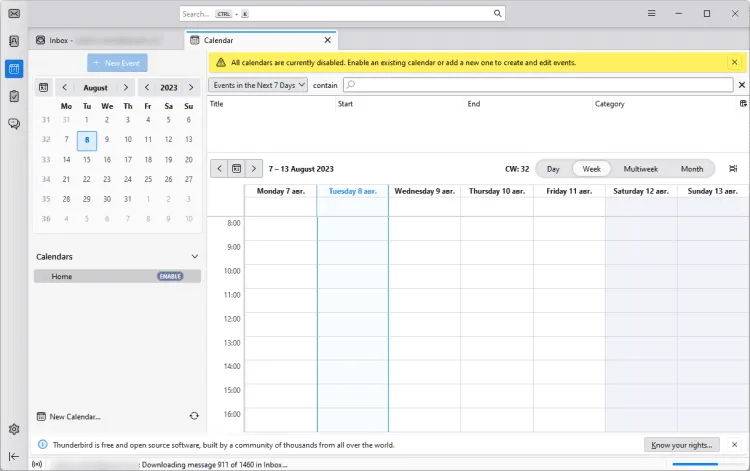Show previous week in calendar view
This screenshot has height=471, width=750.
pos(220,168)
